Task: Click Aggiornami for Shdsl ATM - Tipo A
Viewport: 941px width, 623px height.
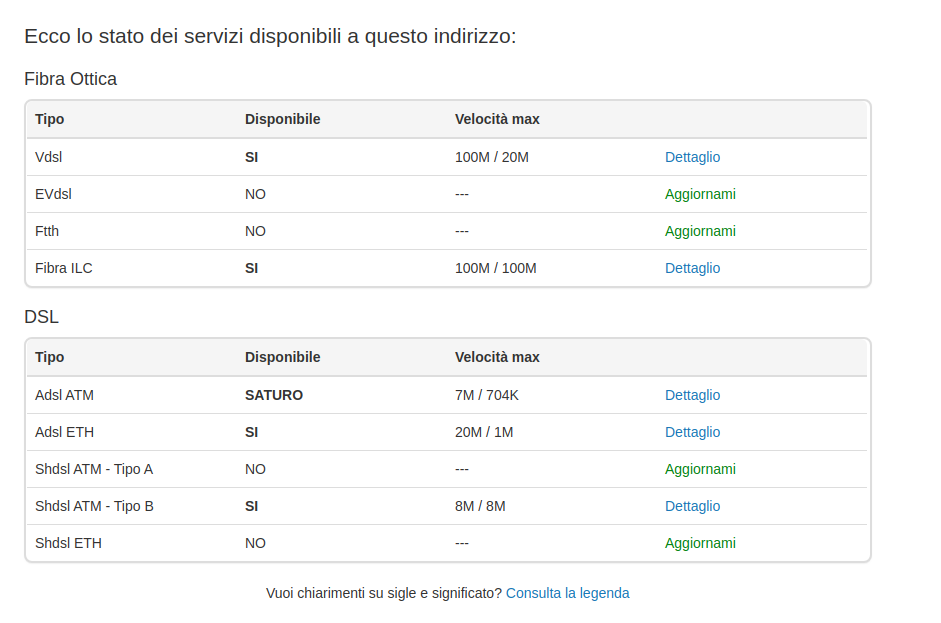Action: point(700,469)
